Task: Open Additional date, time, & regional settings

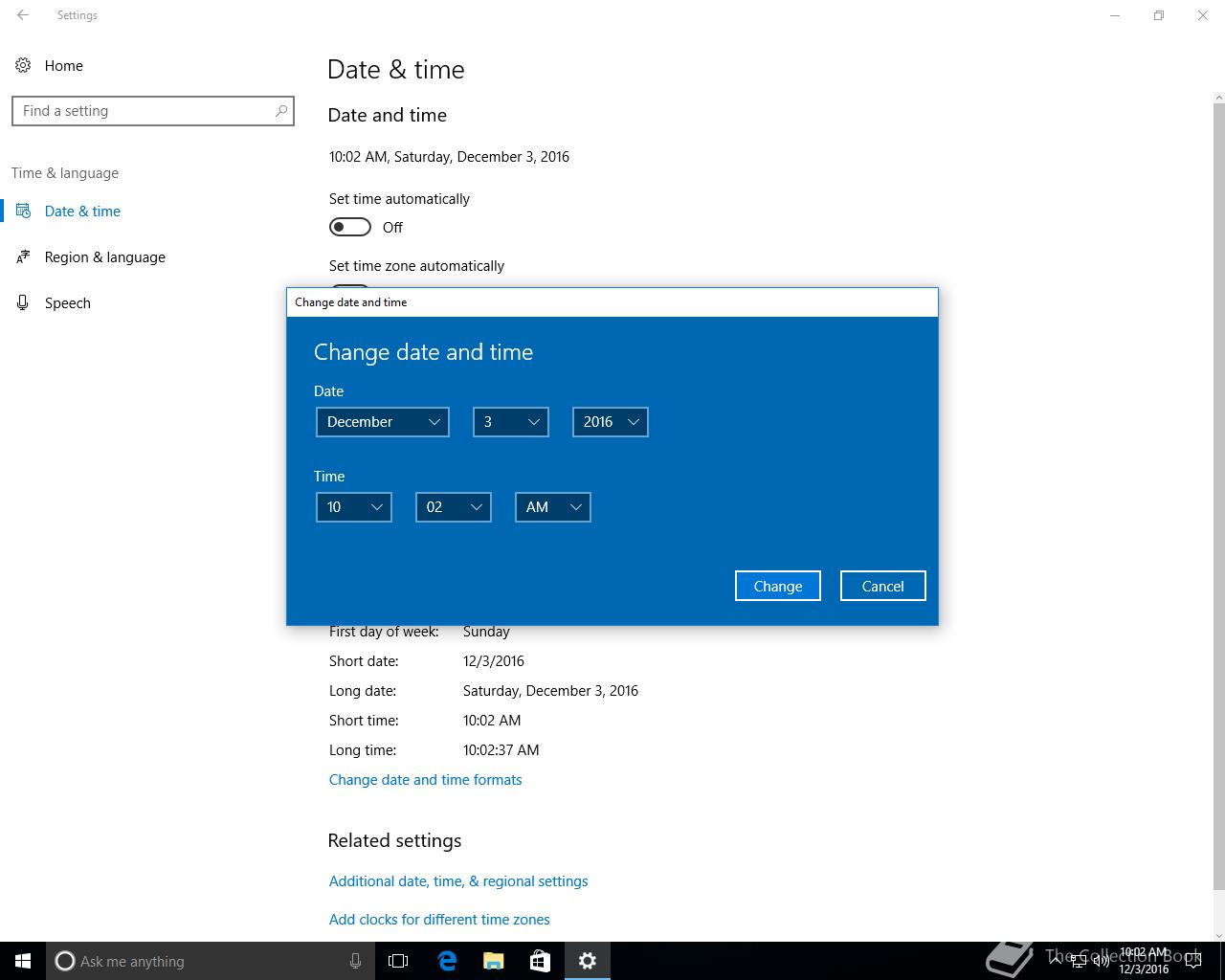Action: pos(458,880)
